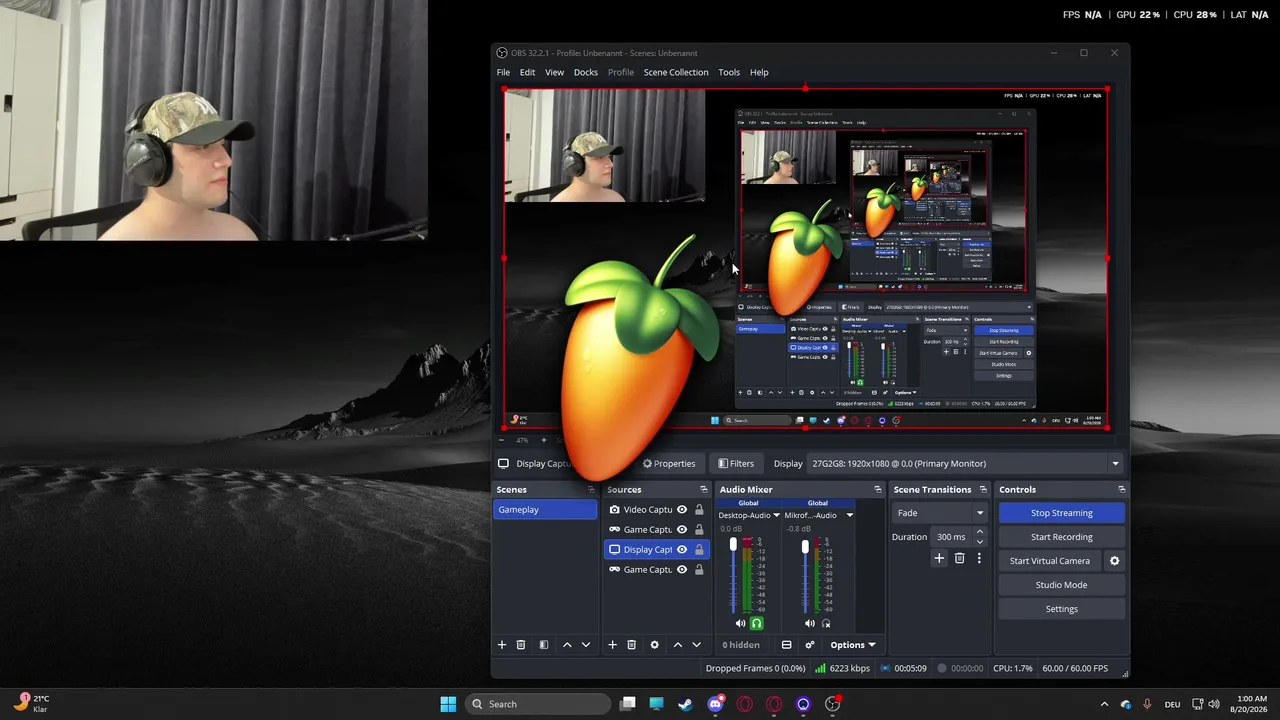Click Stop Streaming
The height and width of the screenshot is (720, 1280).
pyautogui.click(x=1061, y=513)
